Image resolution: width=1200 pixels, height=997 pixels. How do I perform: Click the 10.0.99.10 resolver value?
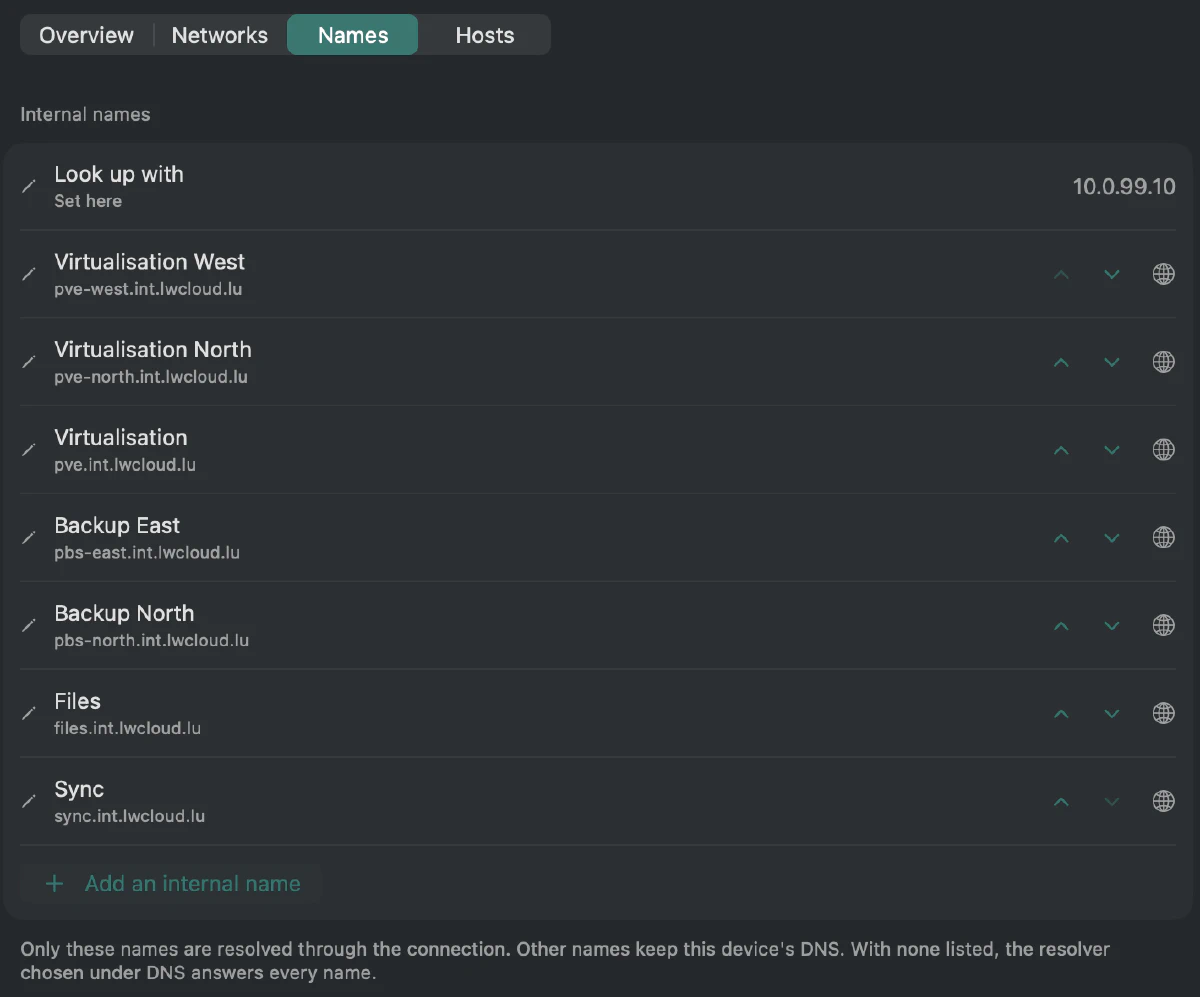[1124, 187]
